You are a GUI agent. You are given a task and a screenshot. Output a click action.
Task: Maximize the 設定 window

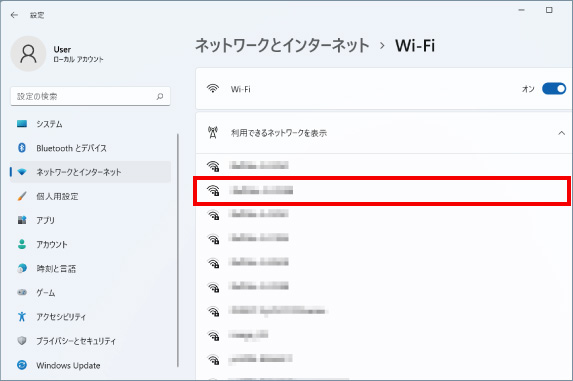(x=549, y=10)
